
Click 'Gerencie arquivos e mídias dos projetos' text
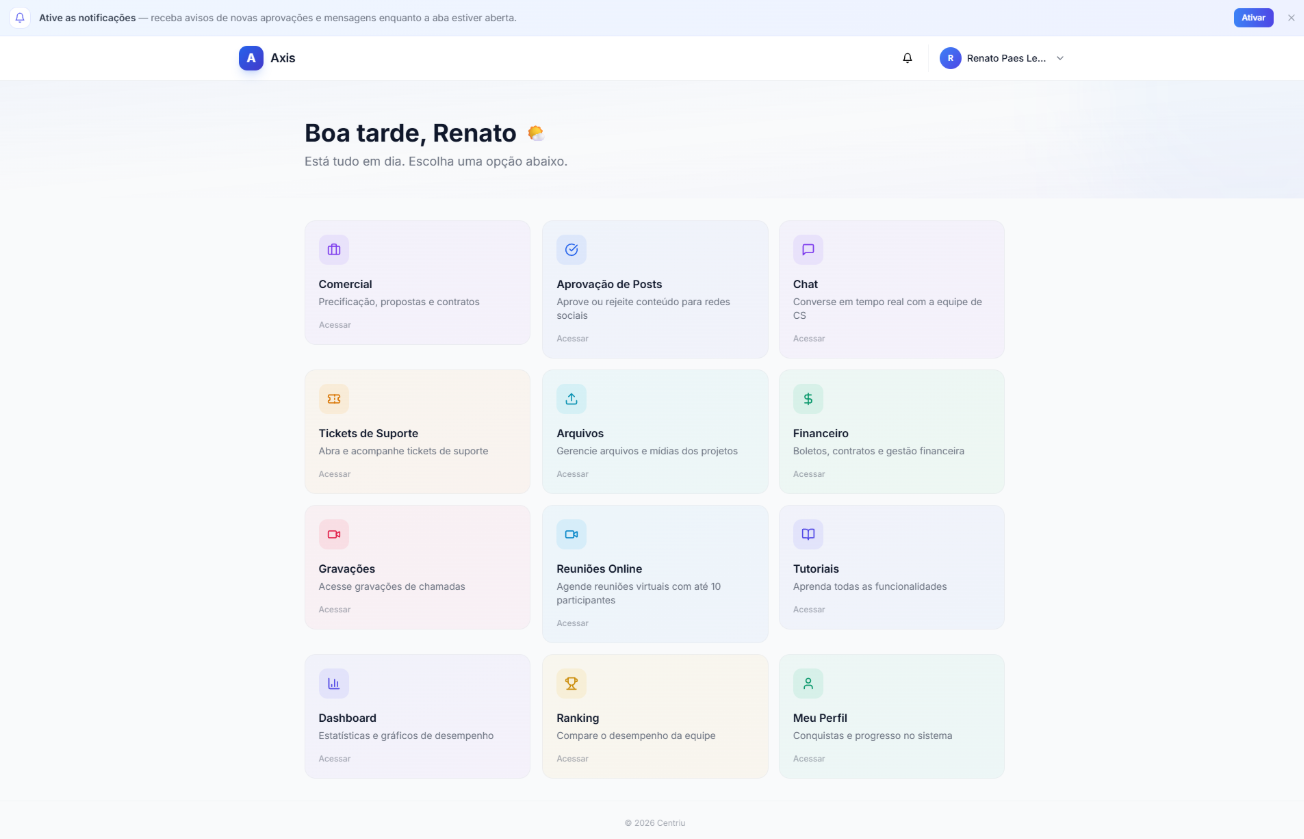coord(647,451)
